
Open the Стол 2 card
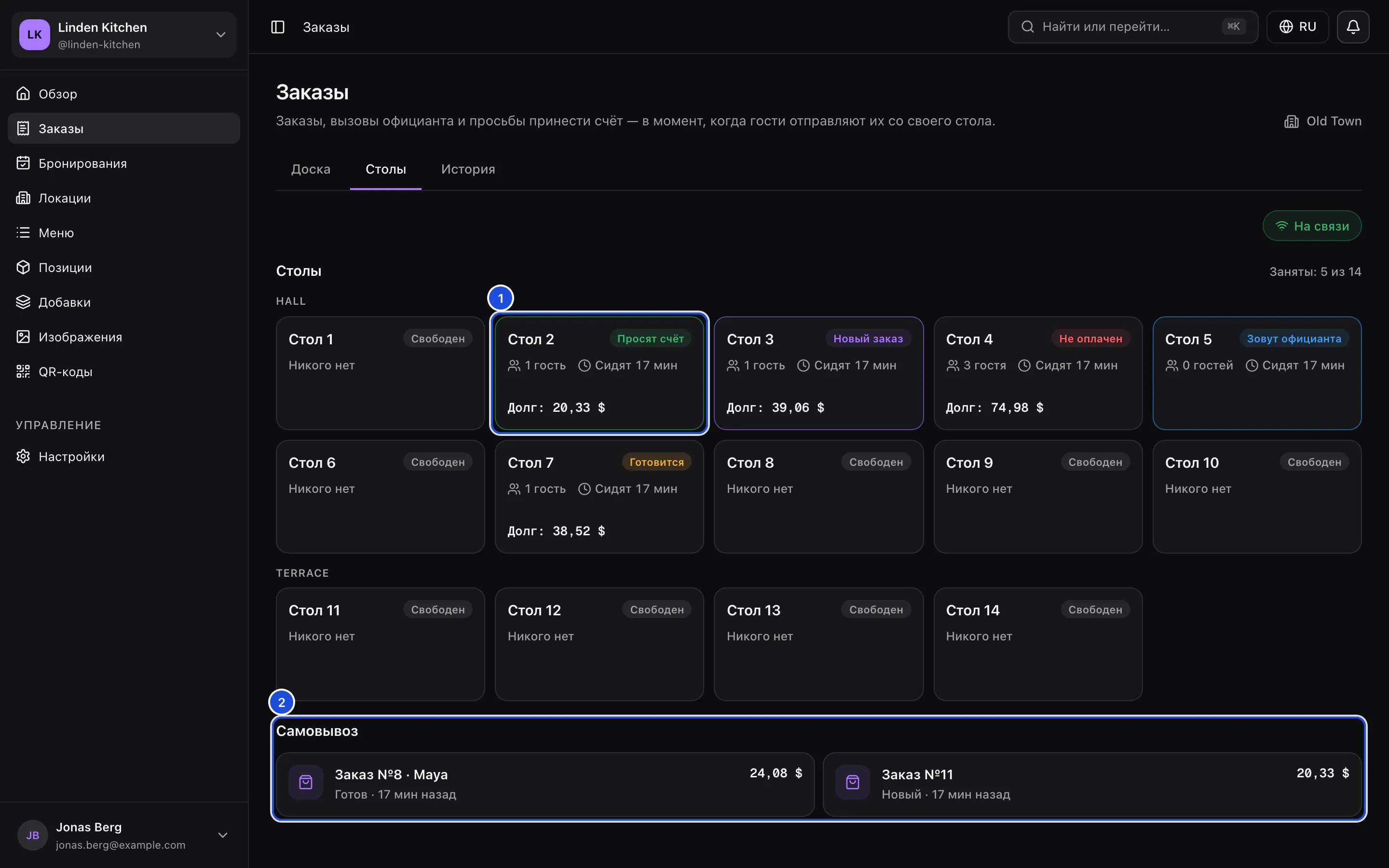(x=599, y=373)
